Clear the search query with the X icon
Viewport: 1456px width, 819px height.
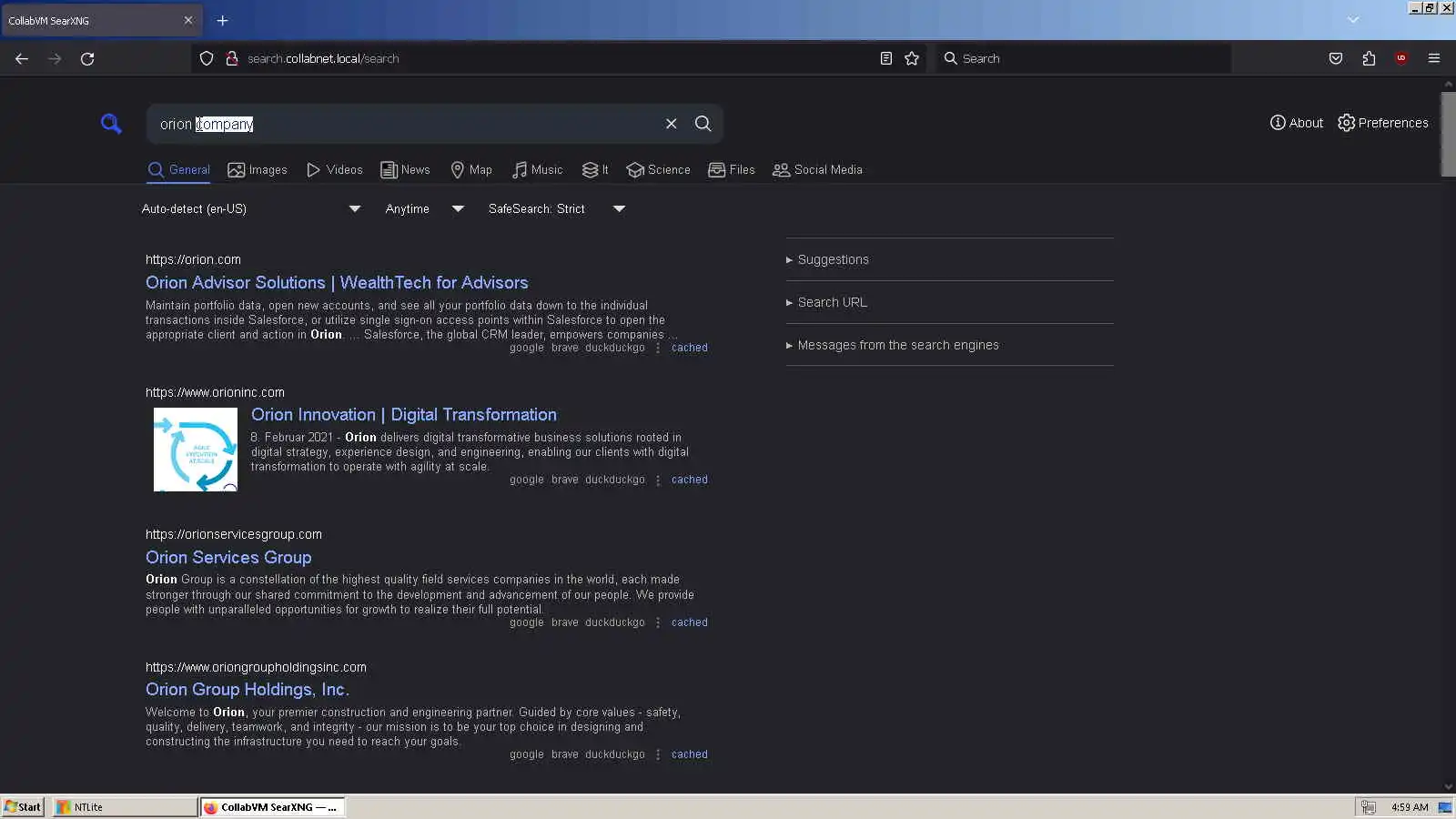tap(672, 124)
